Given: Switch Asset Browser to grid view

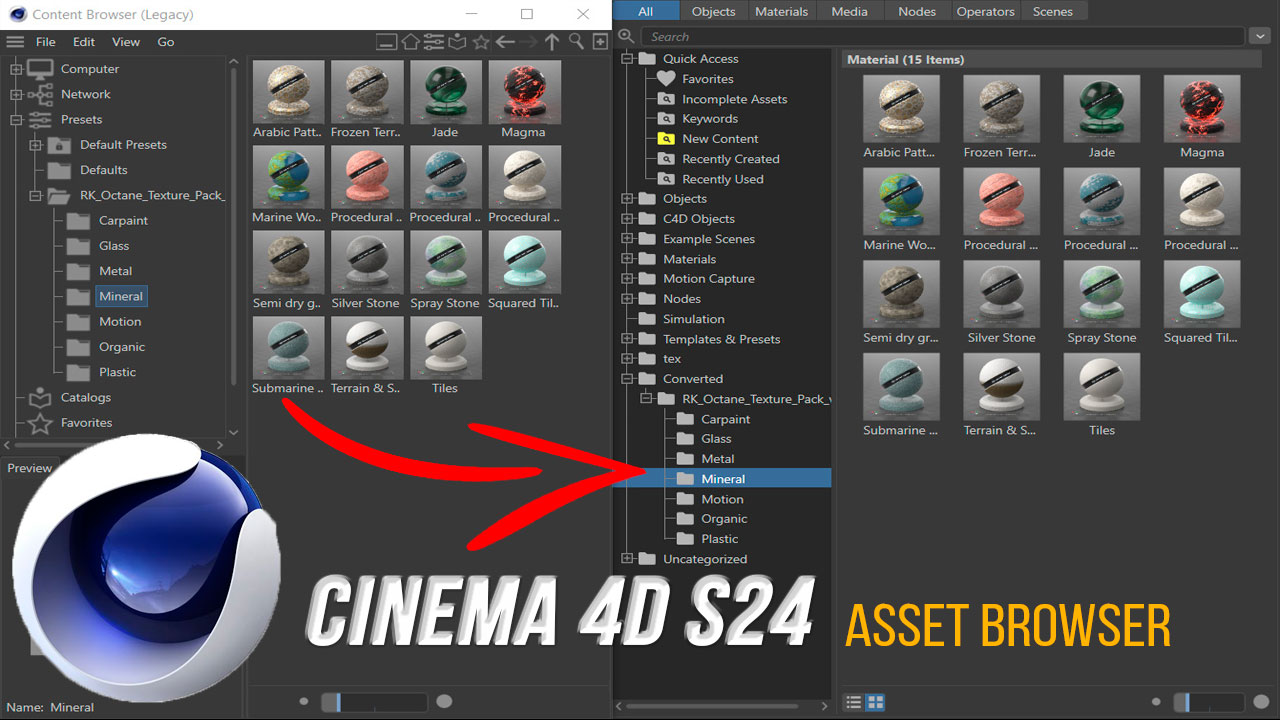Looking at the screenshot, I should pos(875,703).
